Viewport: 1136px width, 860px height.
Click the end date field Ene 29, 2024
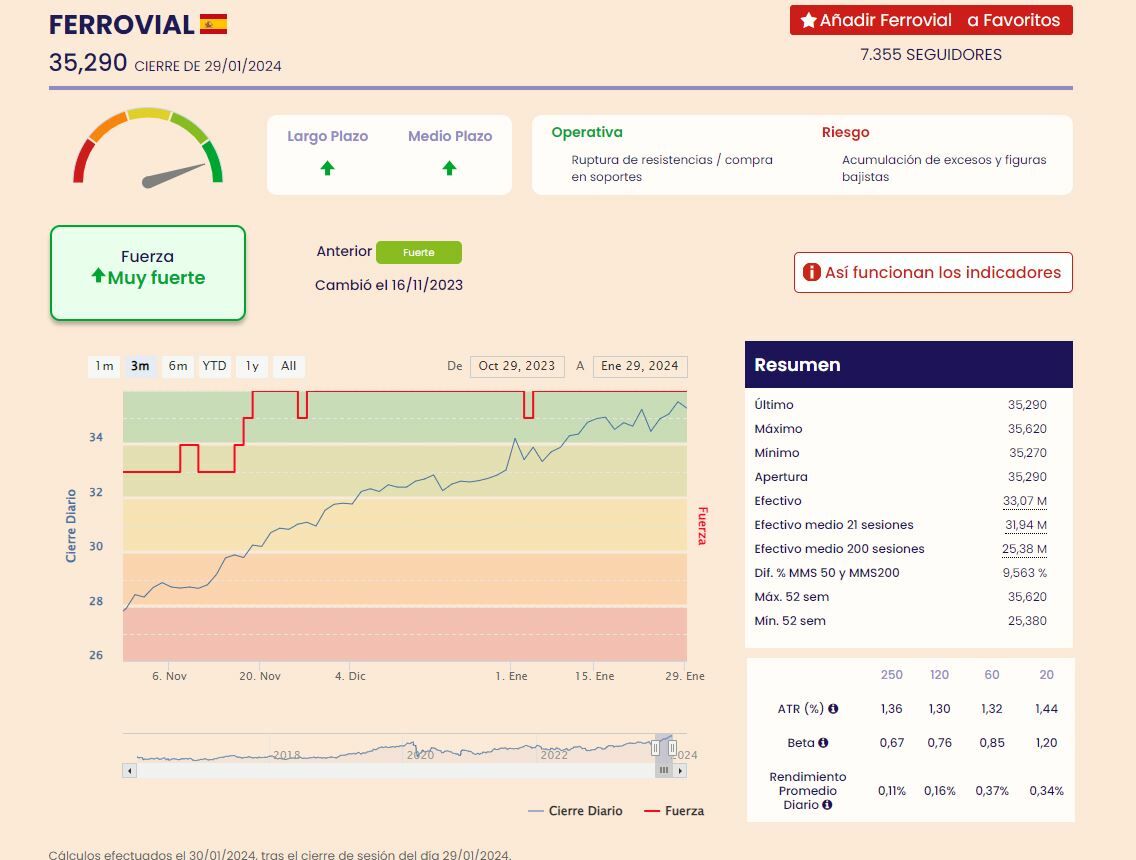(x=640, y=366)
